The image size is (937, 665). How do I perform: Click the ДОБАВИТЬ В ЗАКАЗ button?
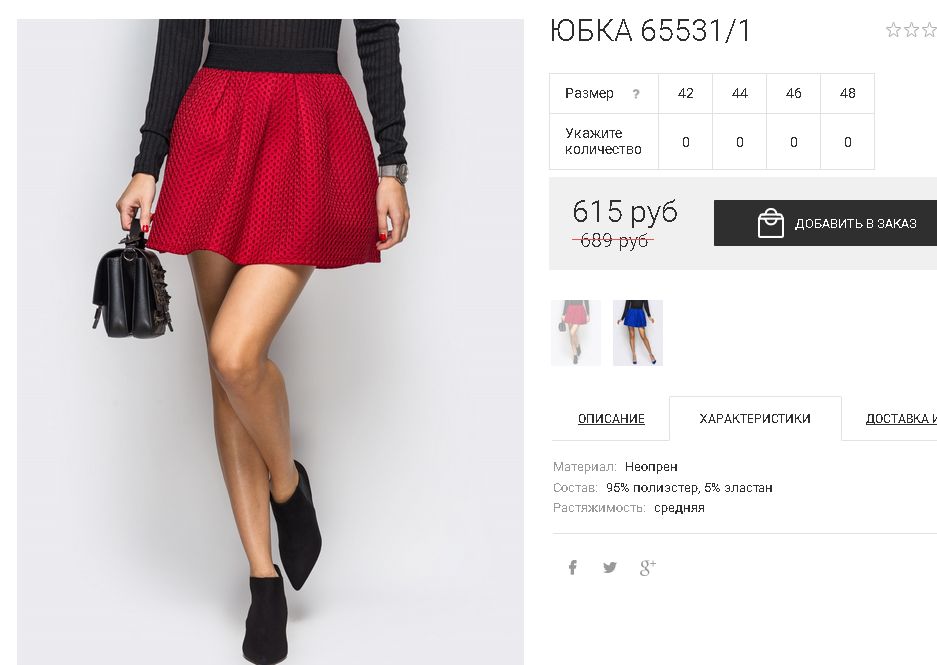pos(825,223)
